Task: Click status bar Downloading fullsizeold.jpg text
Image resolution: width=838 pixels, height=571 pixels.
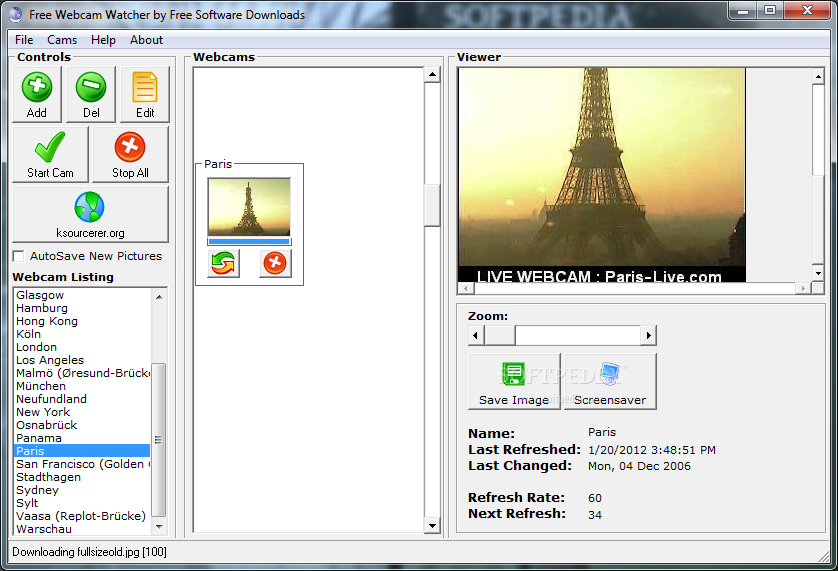Action: pos(89,552)
